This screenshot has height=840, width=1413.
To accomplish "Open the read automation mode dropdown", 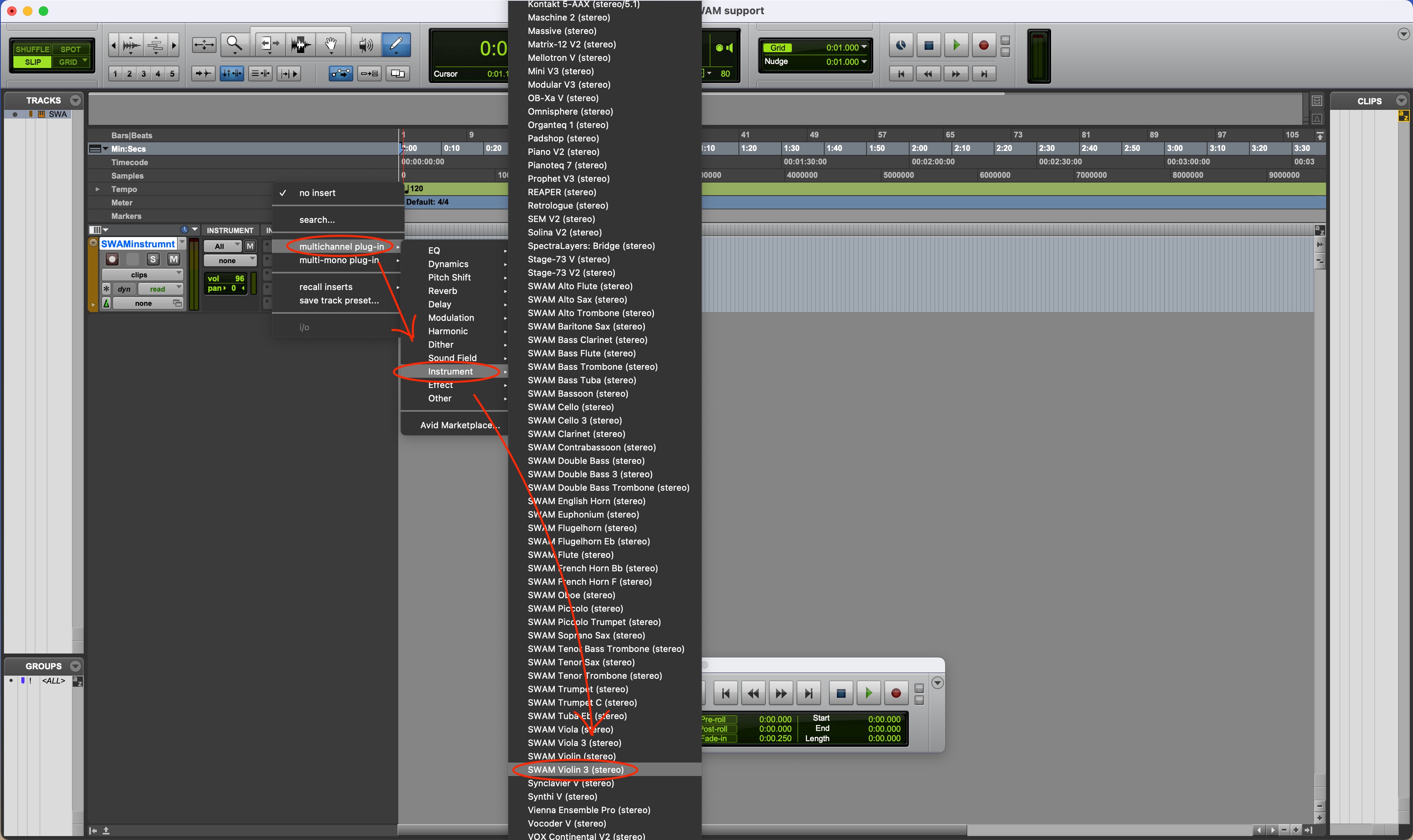I will click(160, 289).
